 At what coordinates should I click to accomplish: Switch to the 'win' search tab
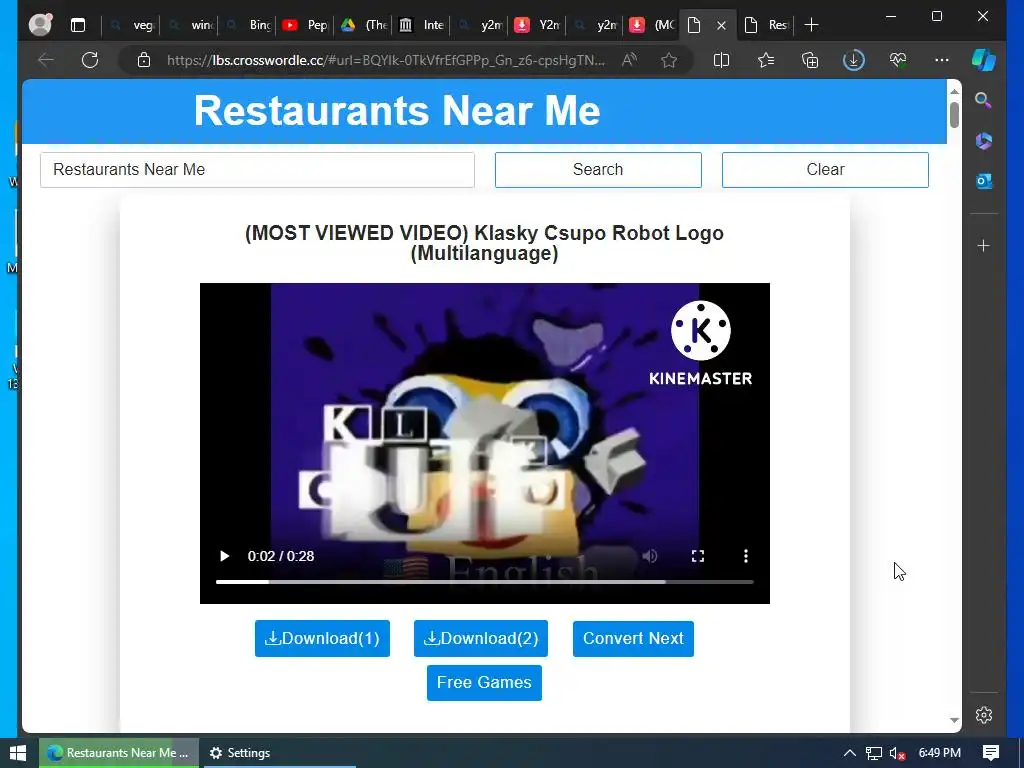191,25
